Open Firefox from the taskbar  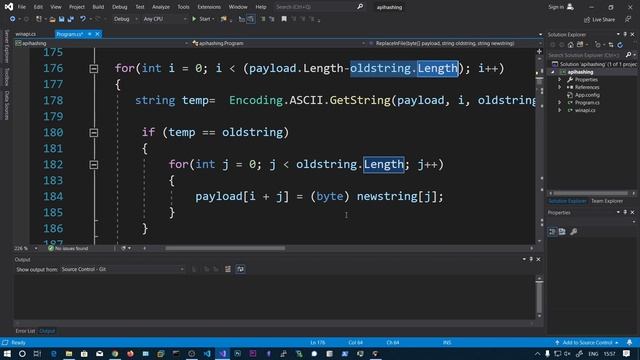point(130,353)
